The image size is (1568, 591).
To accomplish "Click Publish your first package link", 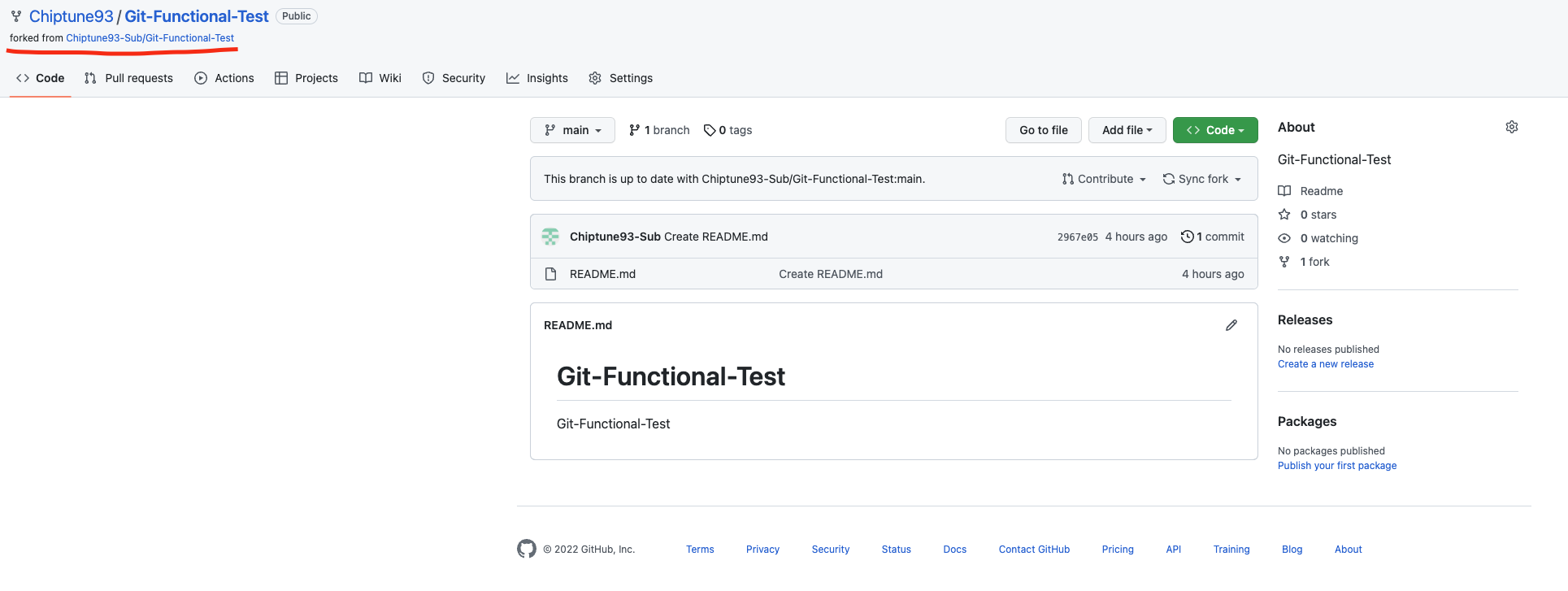I will [x=1337, y=466].
